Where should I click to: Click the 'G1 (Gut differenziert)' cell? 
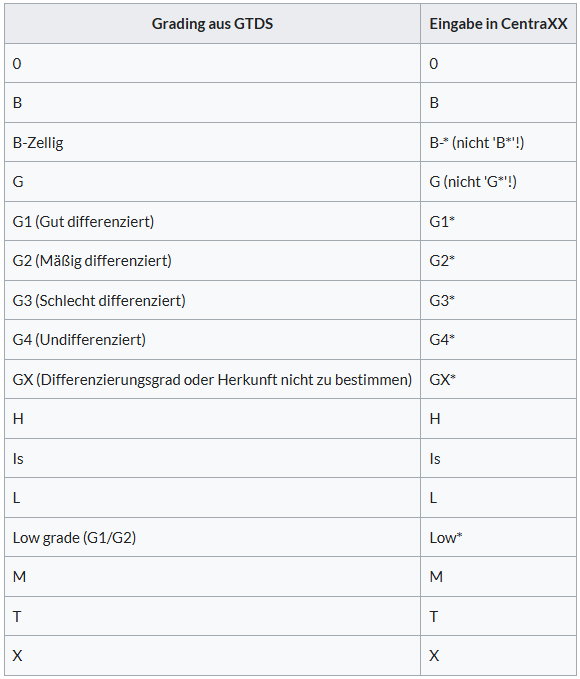212,221
